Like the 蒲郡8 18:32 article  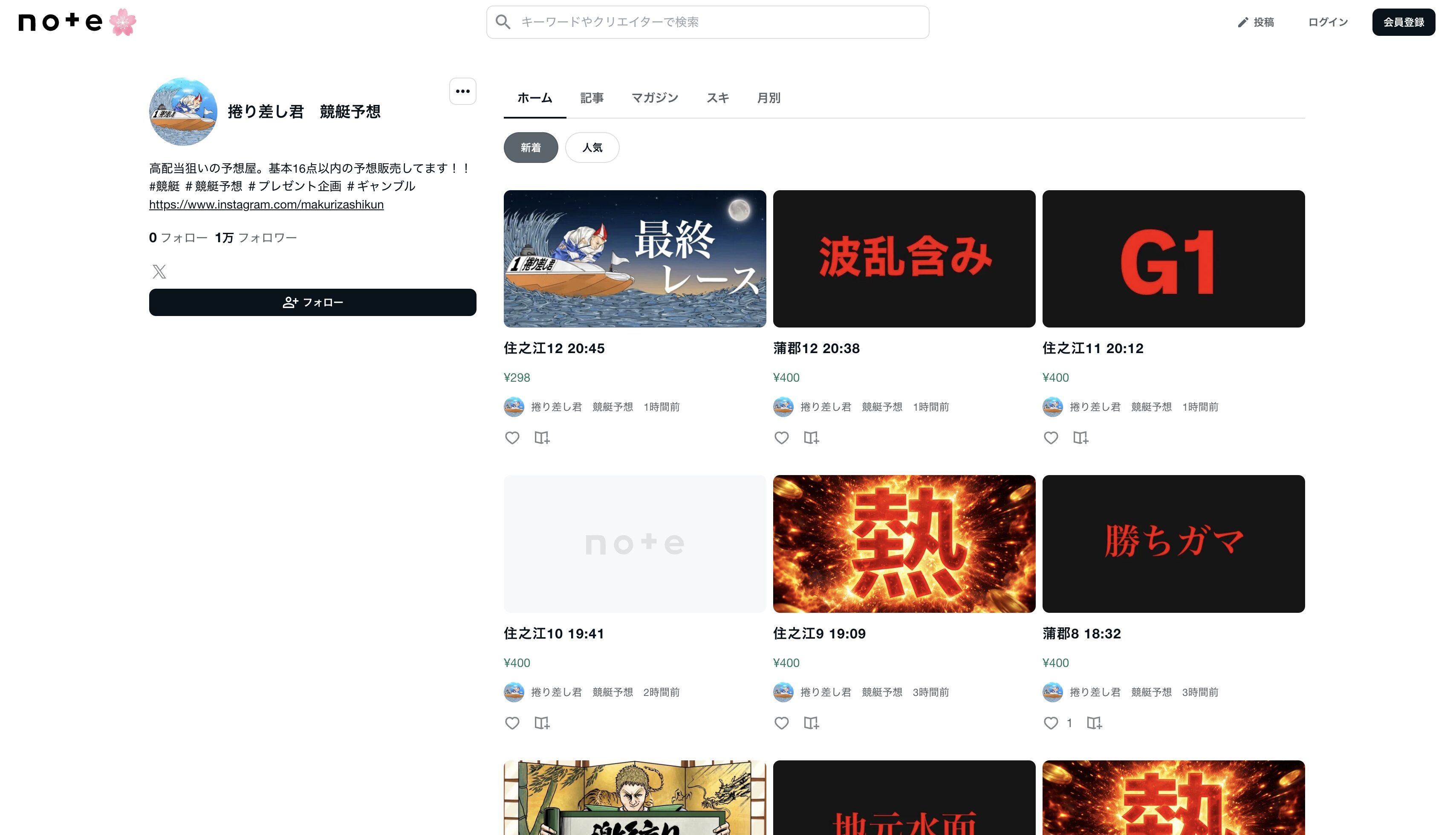(x=1050, y=722)
